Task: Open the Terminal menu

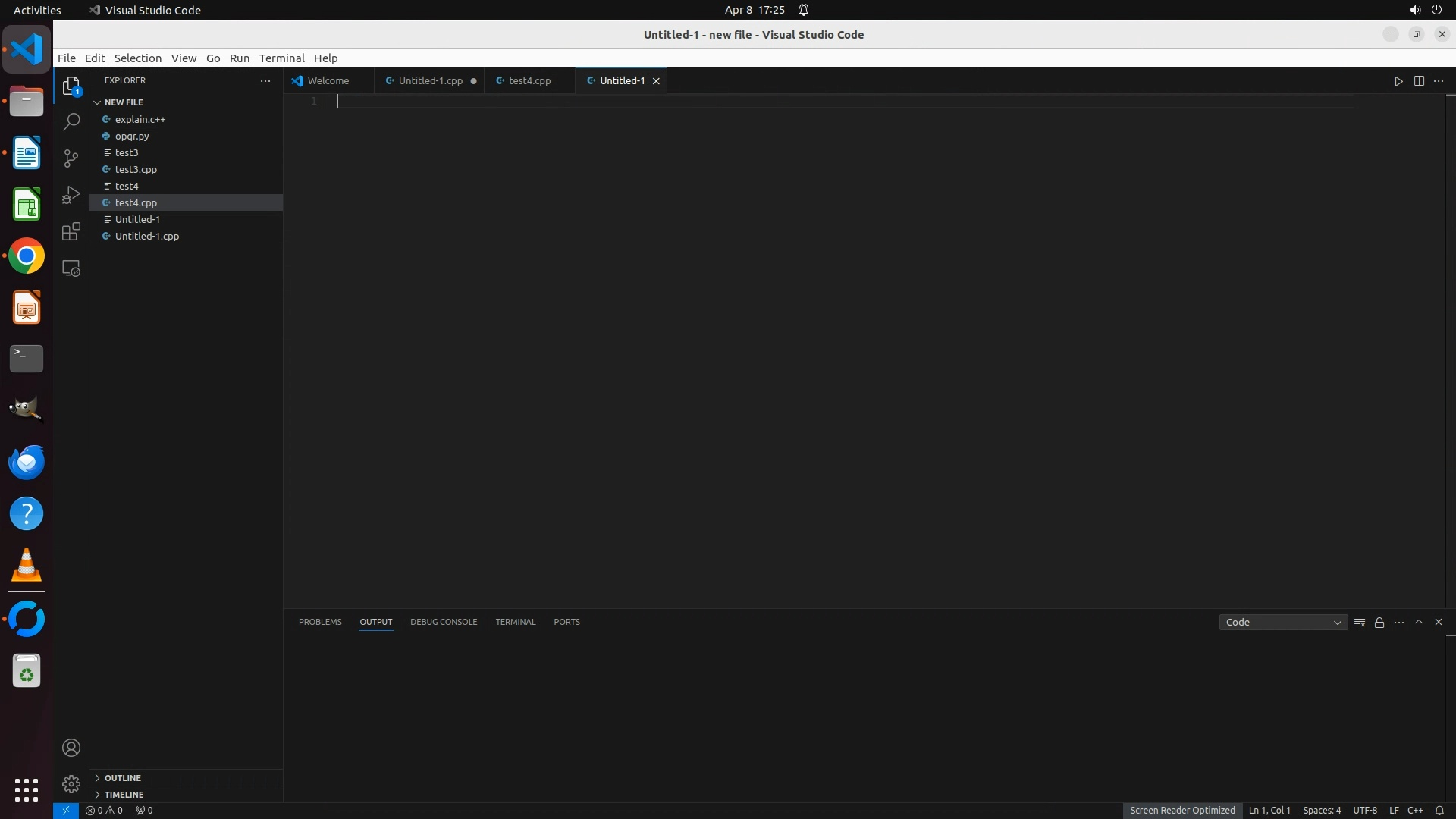Action: tap(281, 58)
